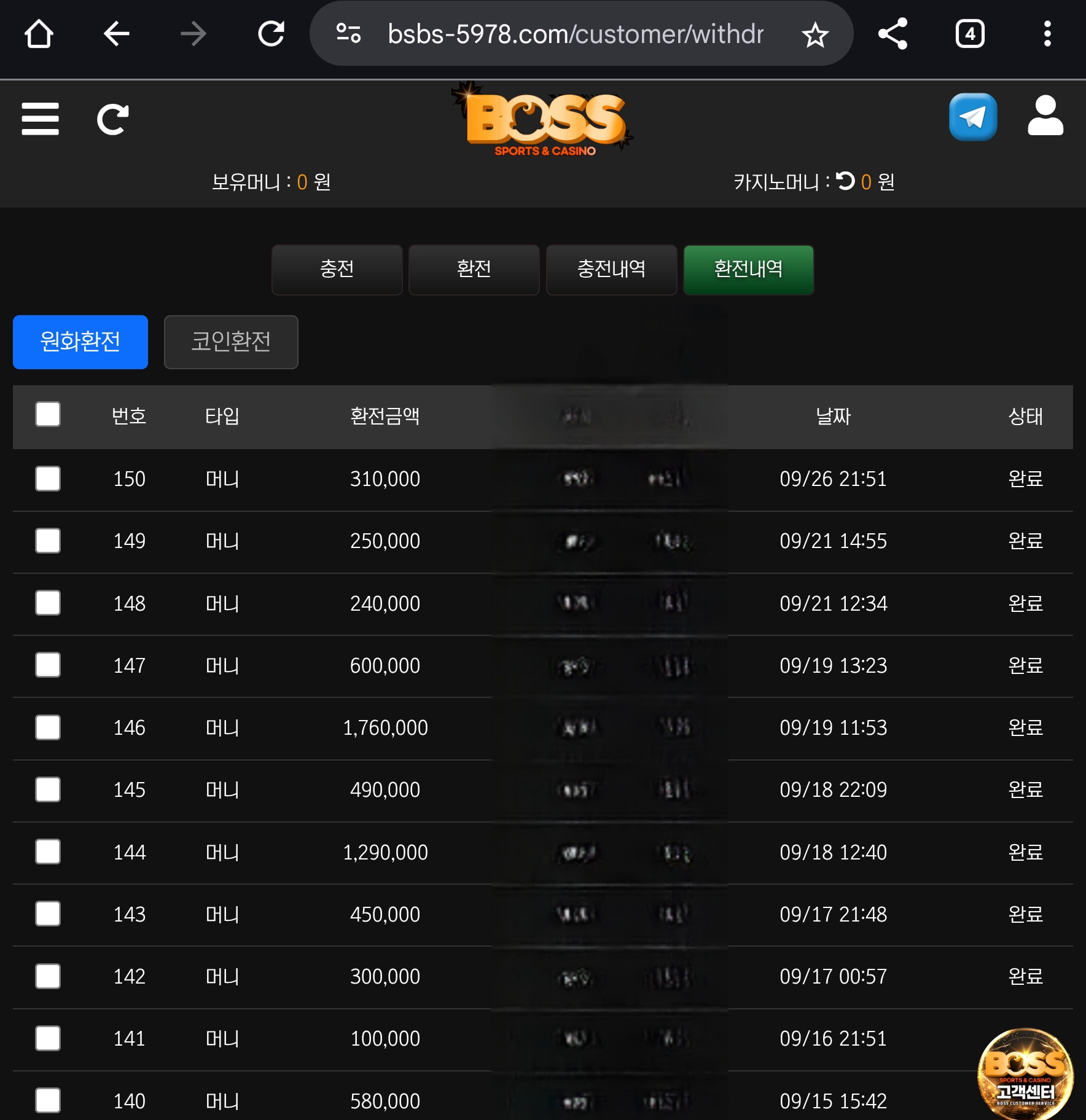Viewport: 1086px width, 1120px height.
Task: Click the 코인환전 button
Action: pos(231,342)
